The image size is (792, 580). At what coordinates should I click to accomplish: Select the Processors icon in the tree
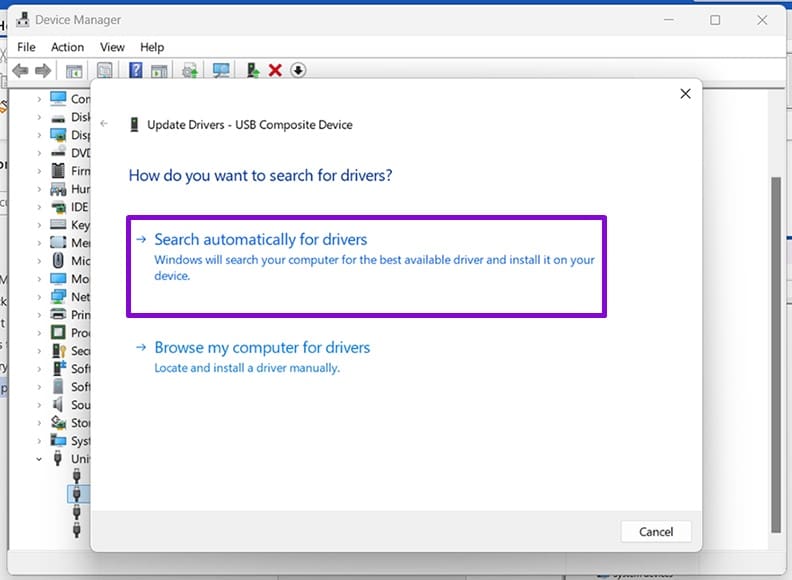[58, 332]
